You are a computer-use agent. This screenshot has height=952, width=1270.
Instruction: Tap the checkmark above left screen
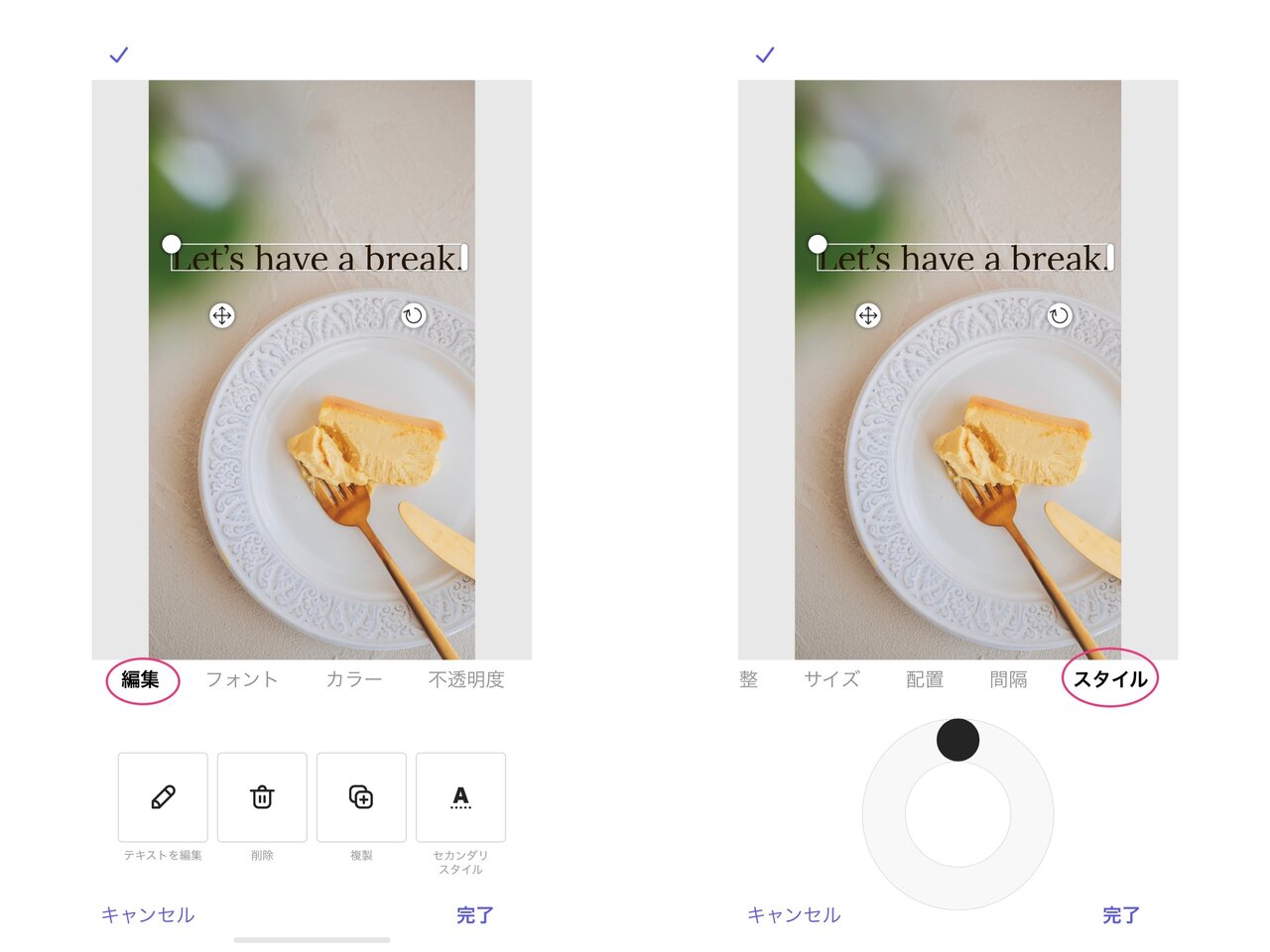tap(119, 55)
